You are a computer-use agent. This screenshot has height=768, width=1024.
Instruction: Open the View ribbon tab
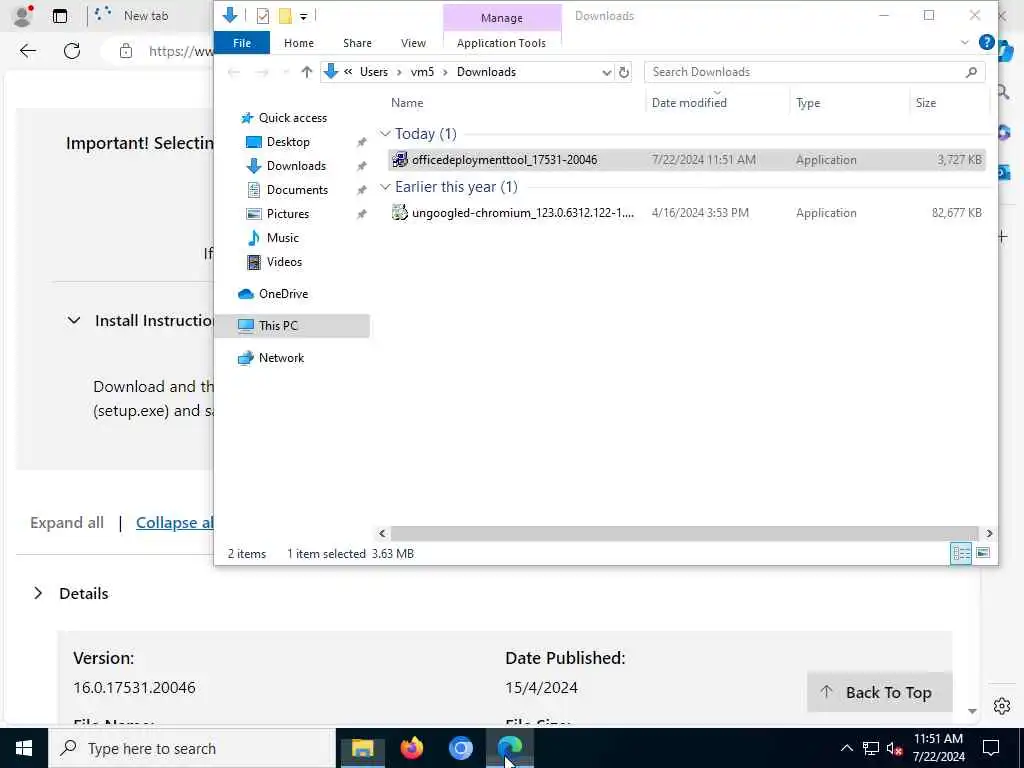coord(413,43)
